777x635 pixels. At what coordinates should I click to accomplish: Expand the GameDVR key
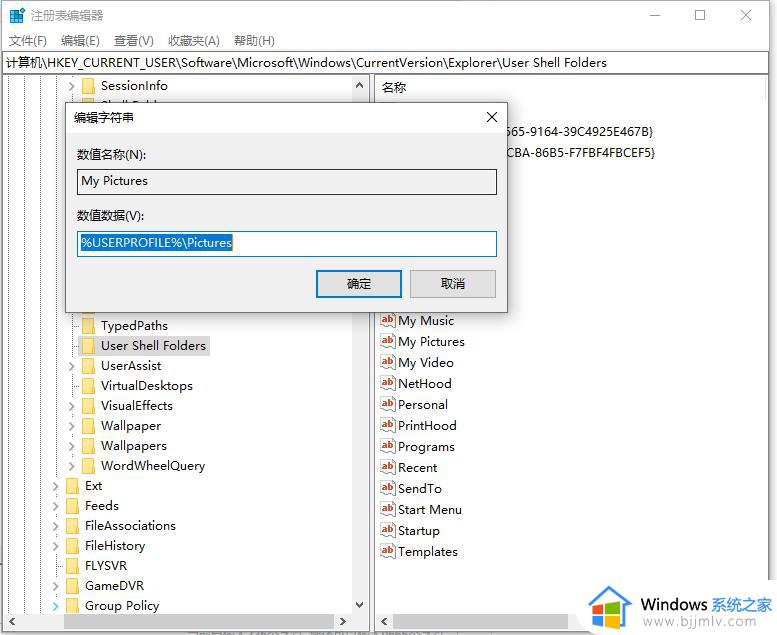click(x=56, y=586)
